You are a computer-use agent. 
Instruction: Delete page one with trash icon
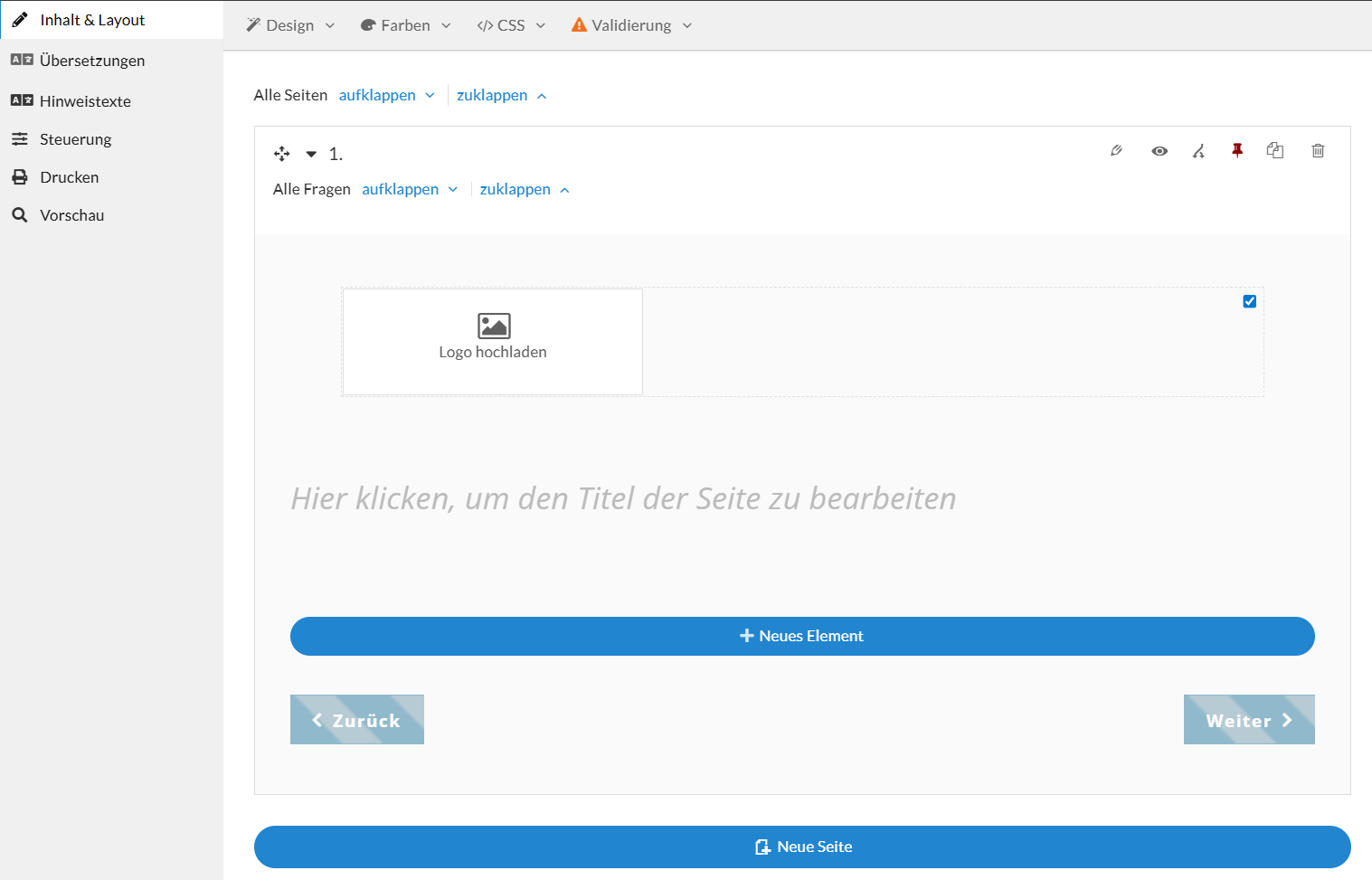1318,150
